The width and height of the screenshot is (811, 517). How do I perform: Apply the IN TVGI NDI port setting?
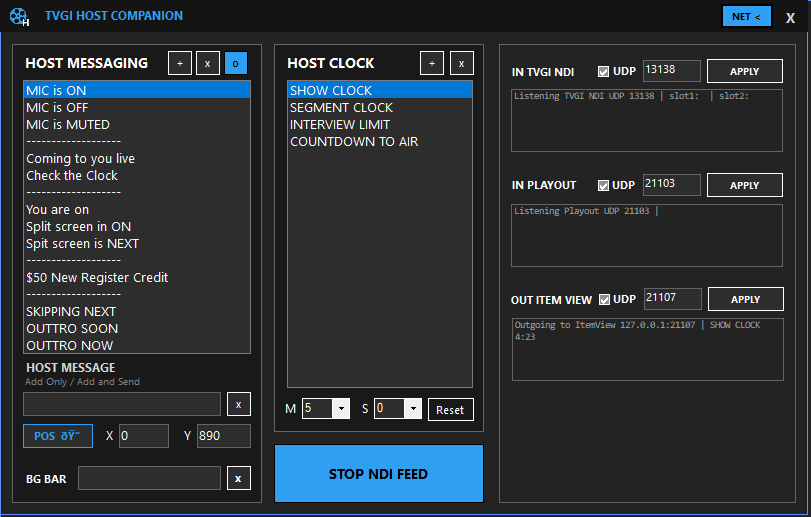[745, 71]
